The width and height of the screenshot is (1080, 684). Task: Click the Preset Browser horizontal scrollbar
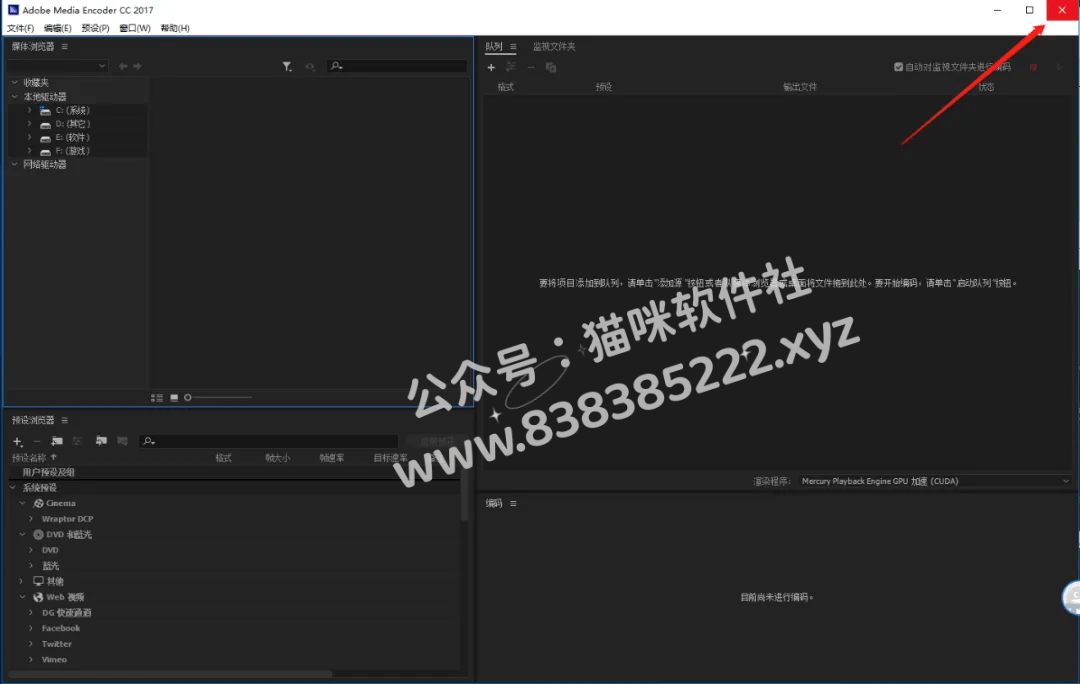[x=170, y=673]
